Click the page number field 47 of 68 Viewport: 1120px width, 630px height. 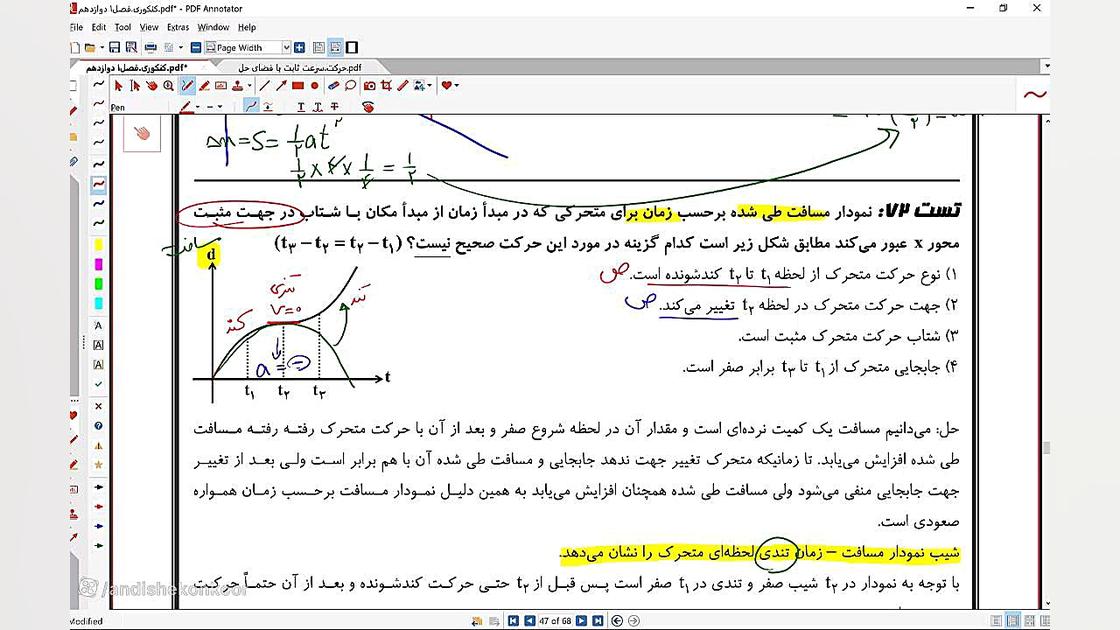click(555, 621)
